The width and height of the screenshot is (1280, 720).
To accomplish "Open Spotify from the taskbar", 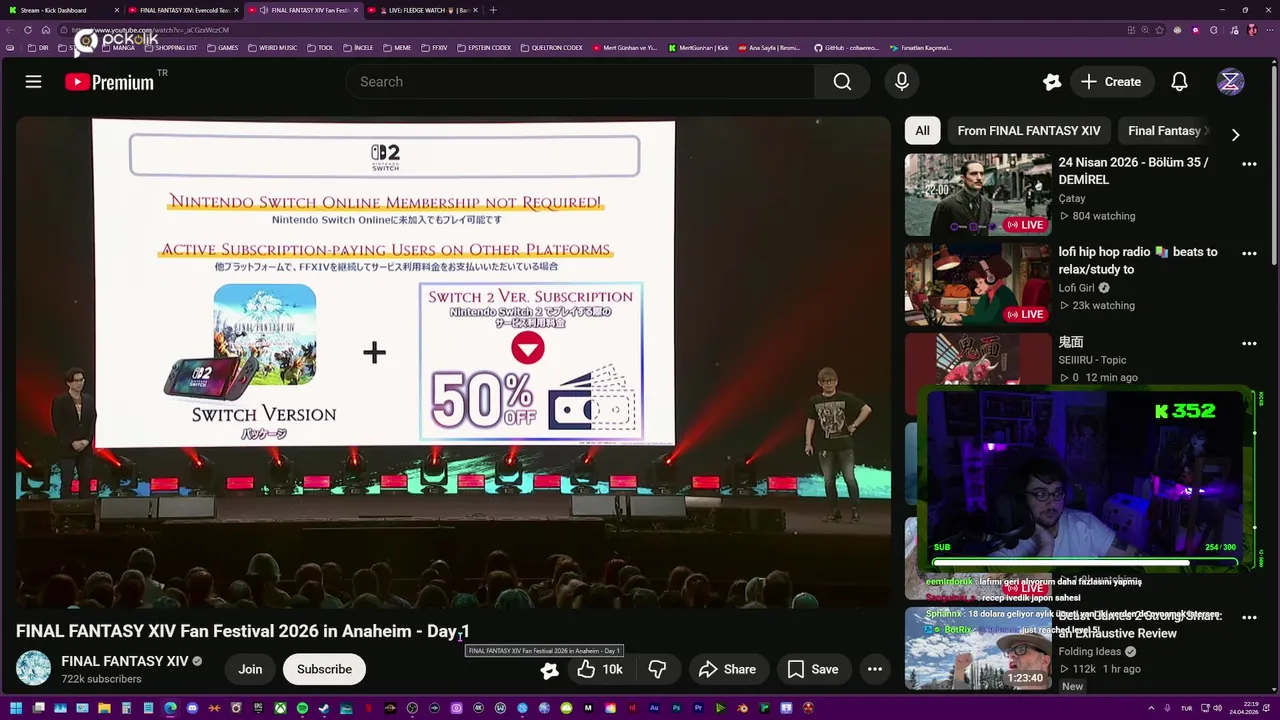I will click(302, 709).
